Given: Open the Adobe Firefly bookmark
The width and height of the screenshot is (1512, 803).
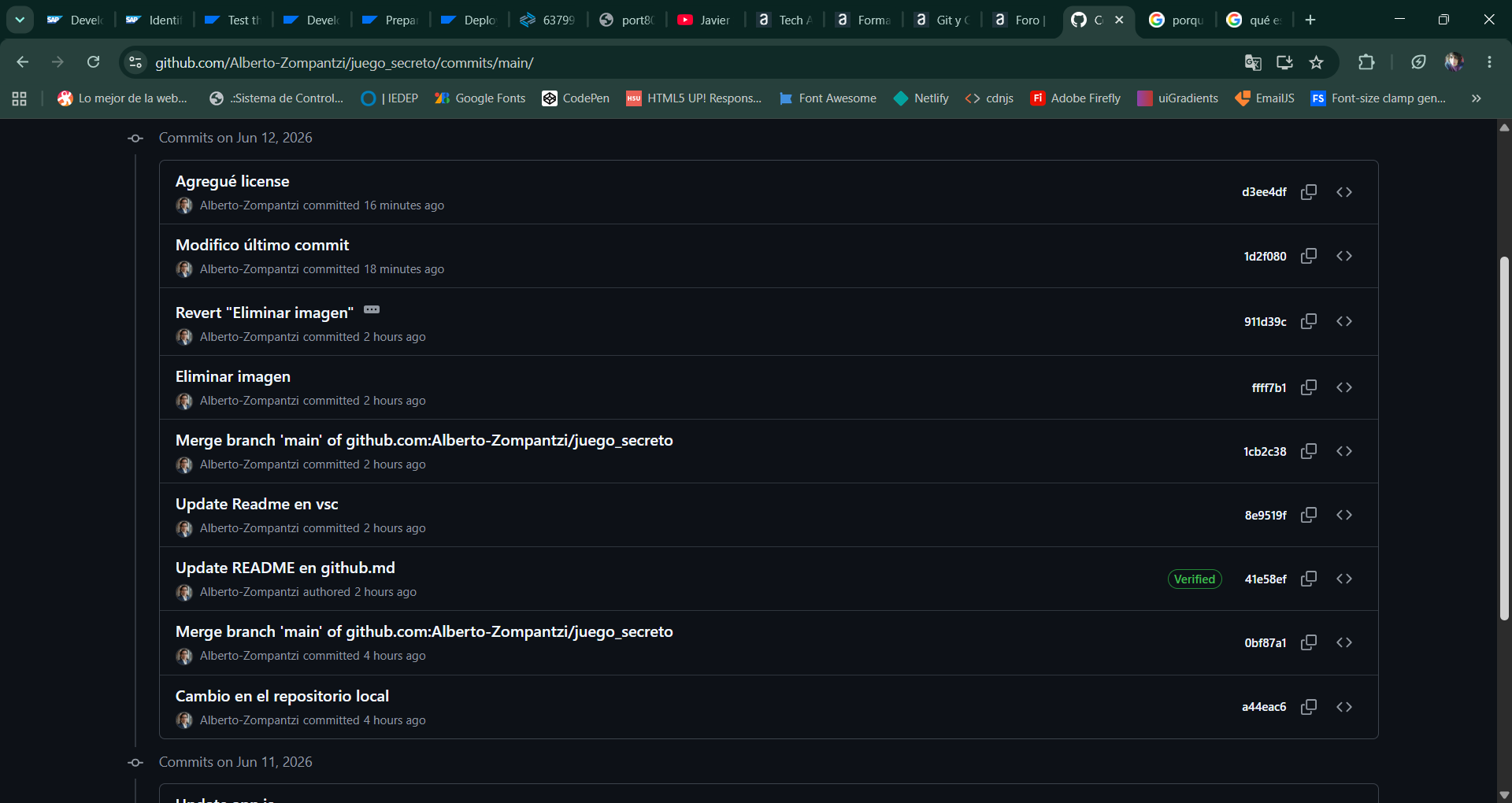Looking at the screenshot, I should point(1076,98).
